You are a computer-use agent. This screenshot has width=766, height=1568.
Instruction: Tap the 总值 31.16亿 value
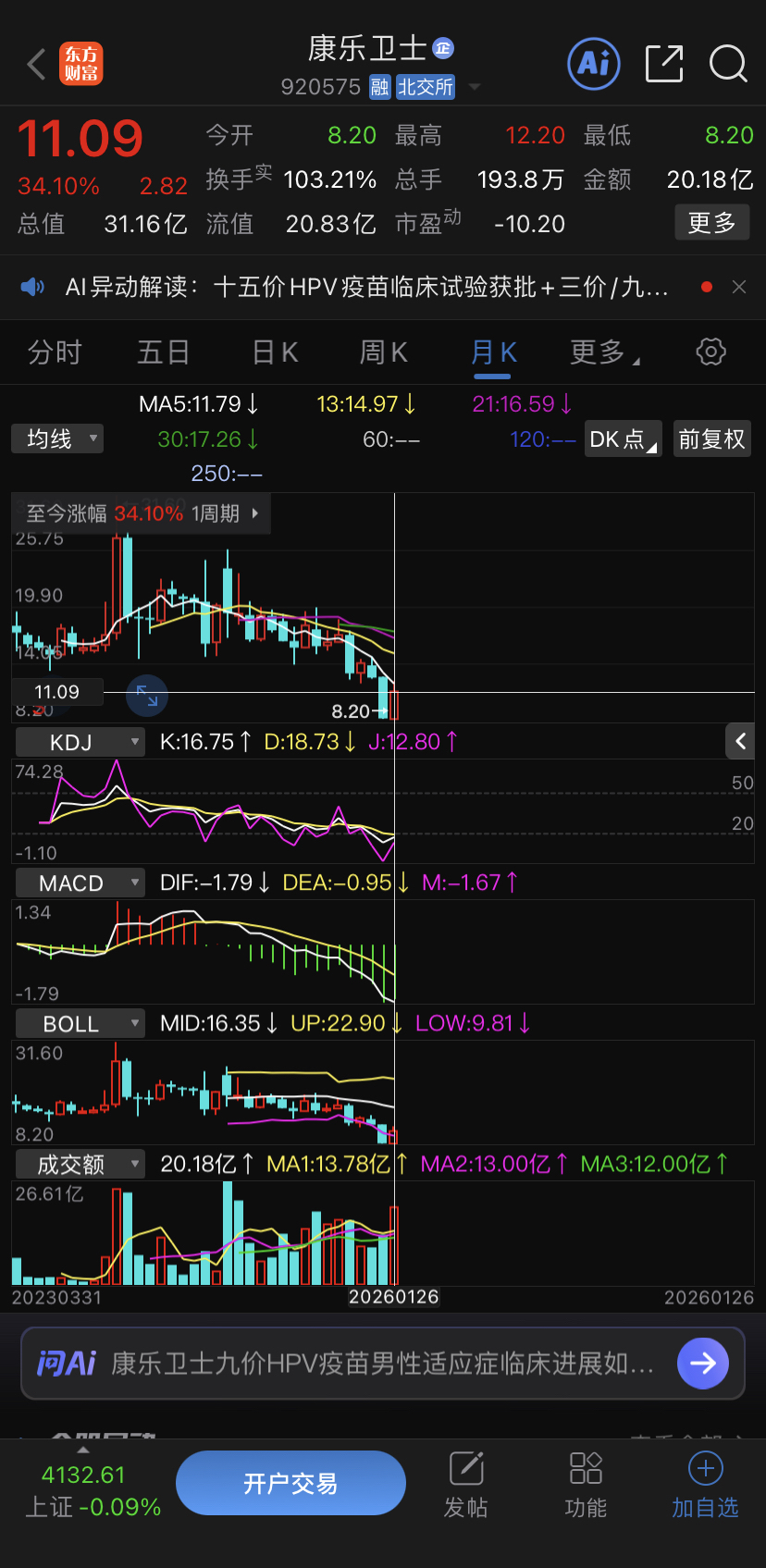click(x=145, y=224)
